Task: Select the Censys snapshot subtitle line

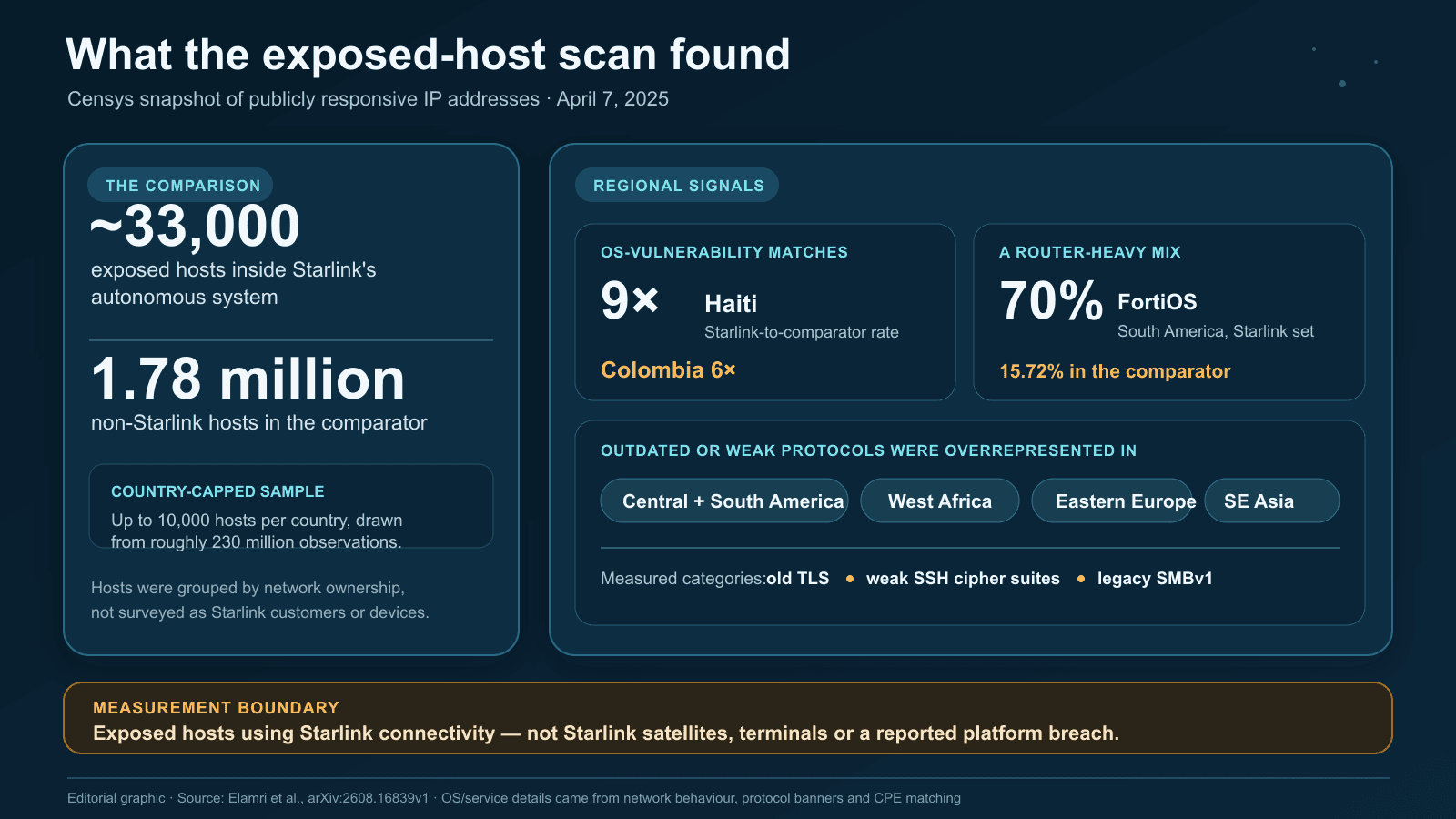Action: [x=368, y=99]
